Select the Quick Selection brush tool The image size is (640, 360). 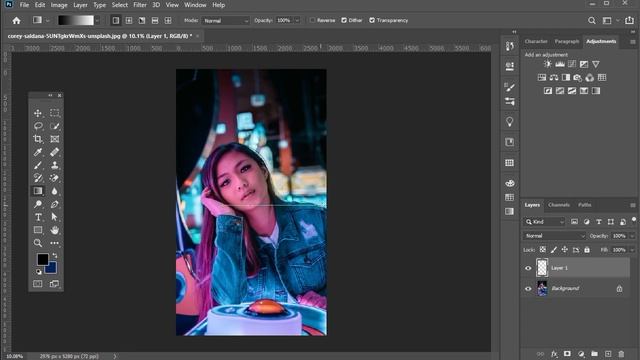pos(54,126)
